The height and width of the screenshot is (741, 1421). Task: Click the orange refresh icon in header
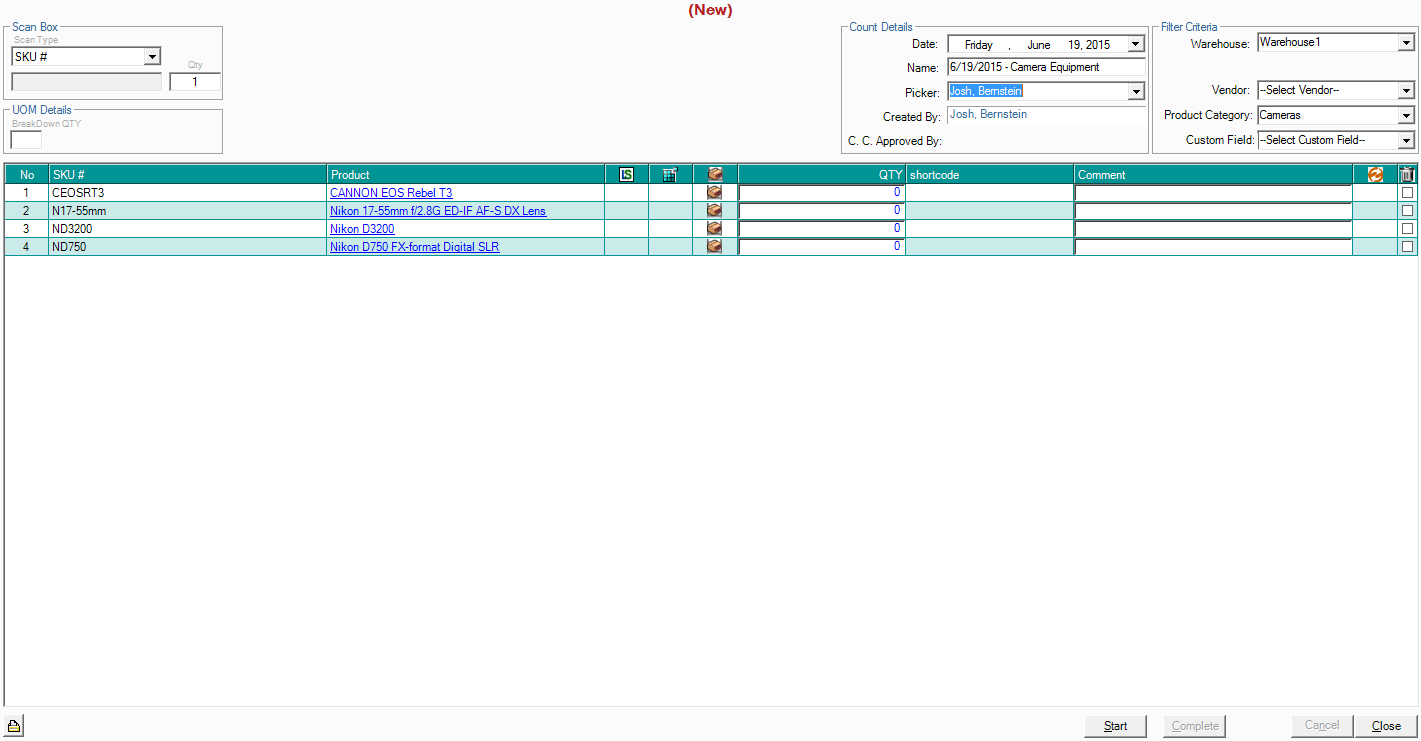(x=1375, y=175)
